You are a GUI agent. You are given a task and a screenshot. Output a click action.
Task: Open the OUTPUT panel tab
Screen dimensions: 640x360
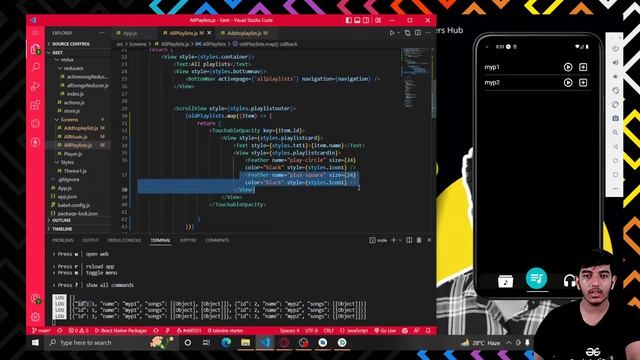click(x=91, y=240)
